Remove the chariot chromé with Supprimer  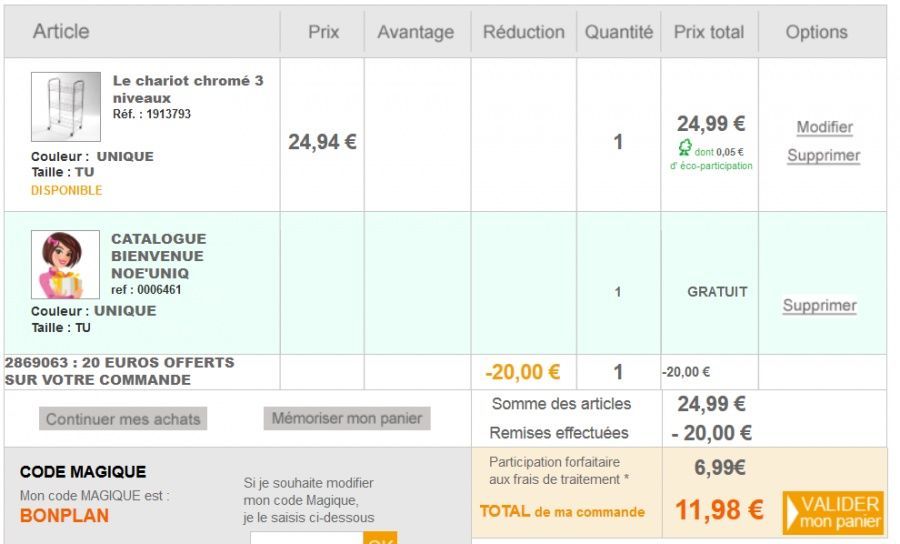(x=823, y=155)
